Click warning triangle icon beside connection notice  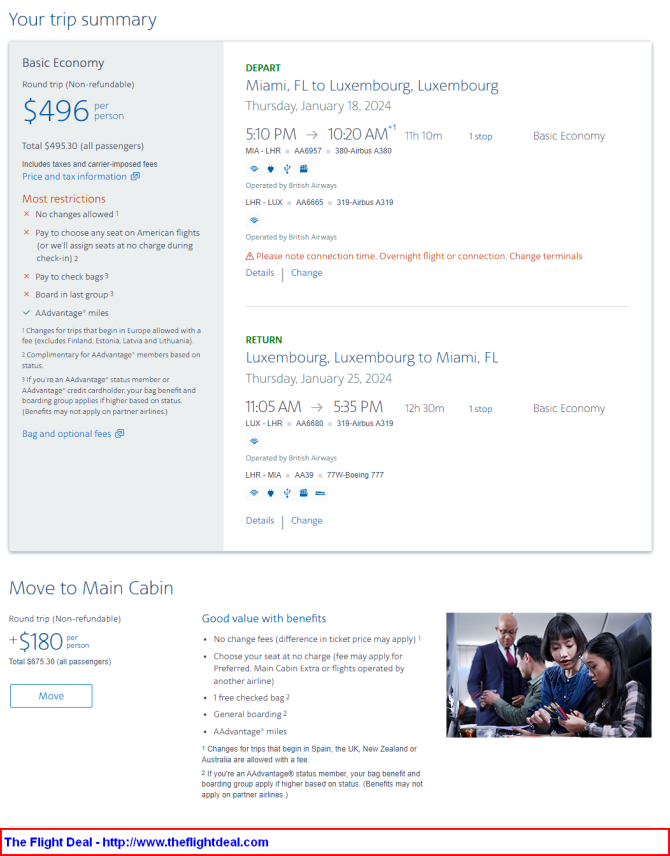[x=250, y=256]
